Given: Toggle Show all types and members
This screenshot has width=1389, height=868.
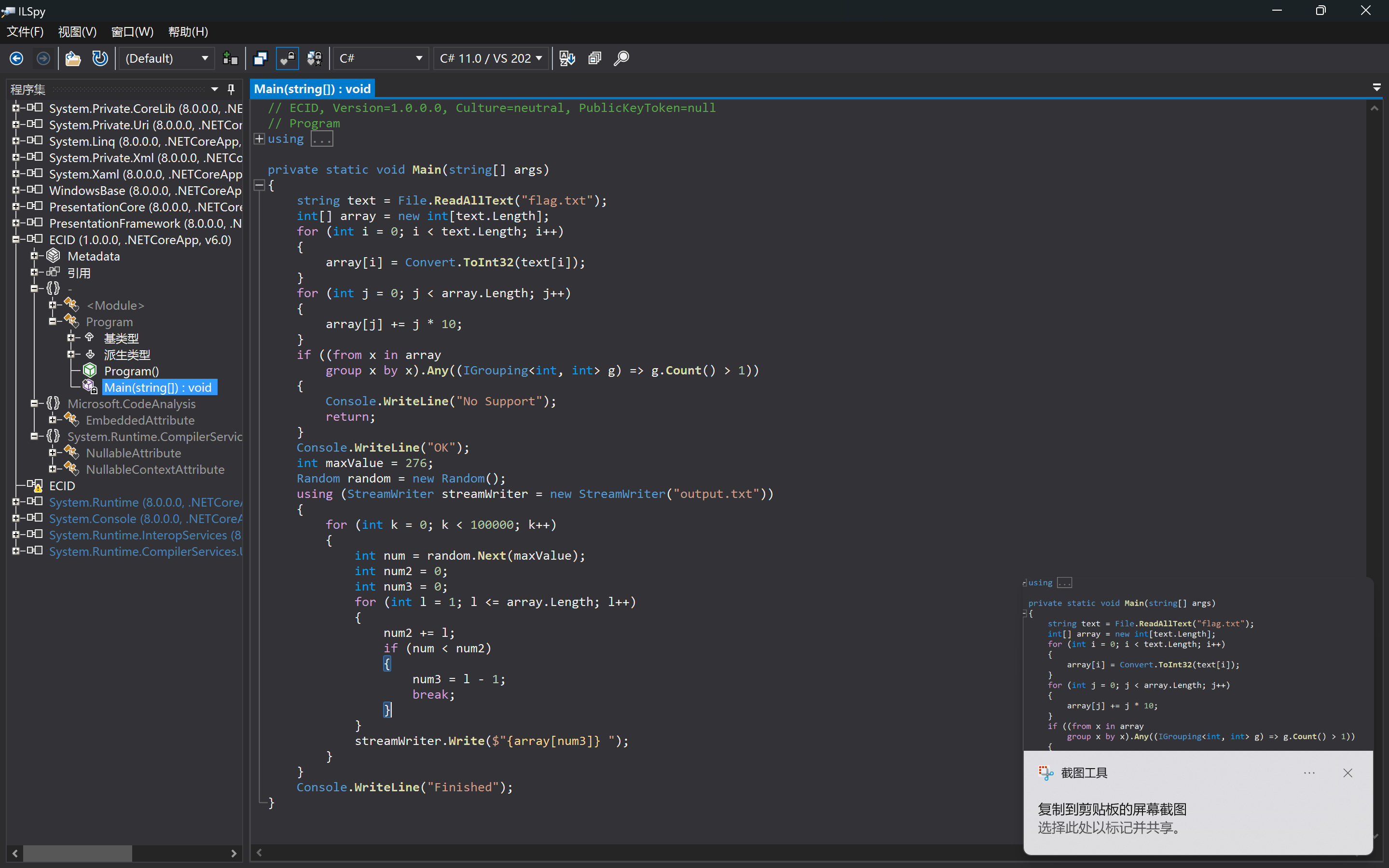Looking at the screenshot, I should coord(315,58).
